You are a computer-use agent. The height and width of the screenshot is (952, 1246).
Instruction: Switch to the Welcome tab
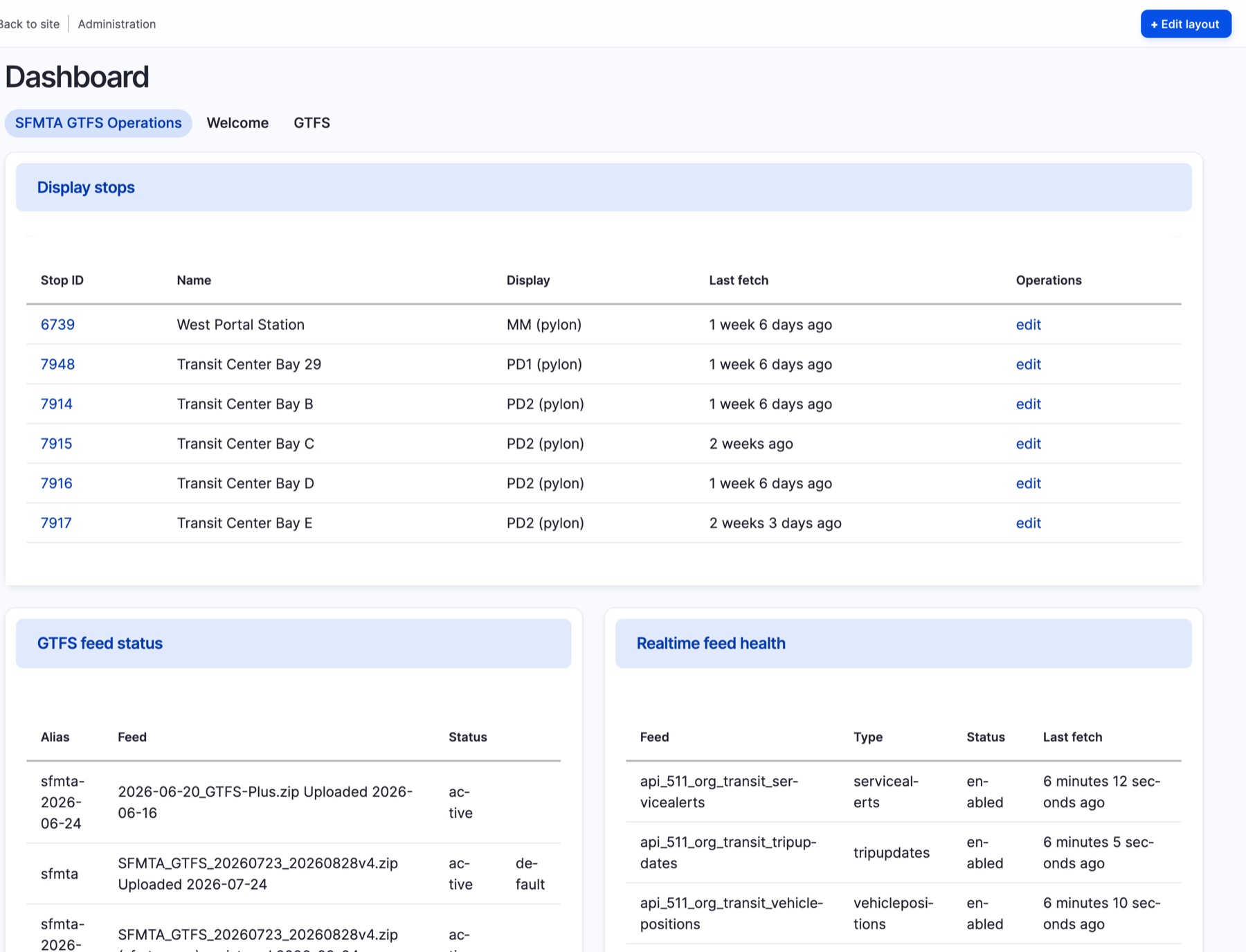(x=237, y=123)
